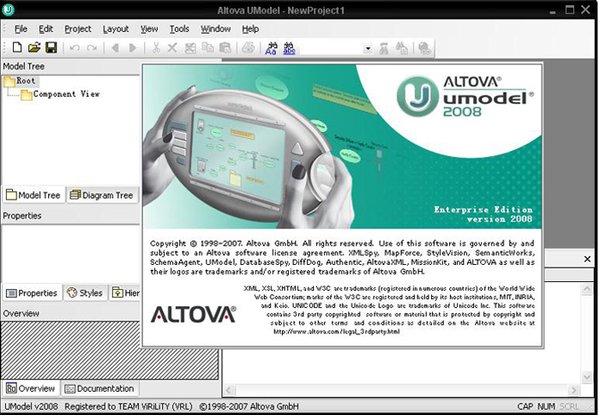
Task: Click the New file toolbar icon
Action: (x=17, y=48)
